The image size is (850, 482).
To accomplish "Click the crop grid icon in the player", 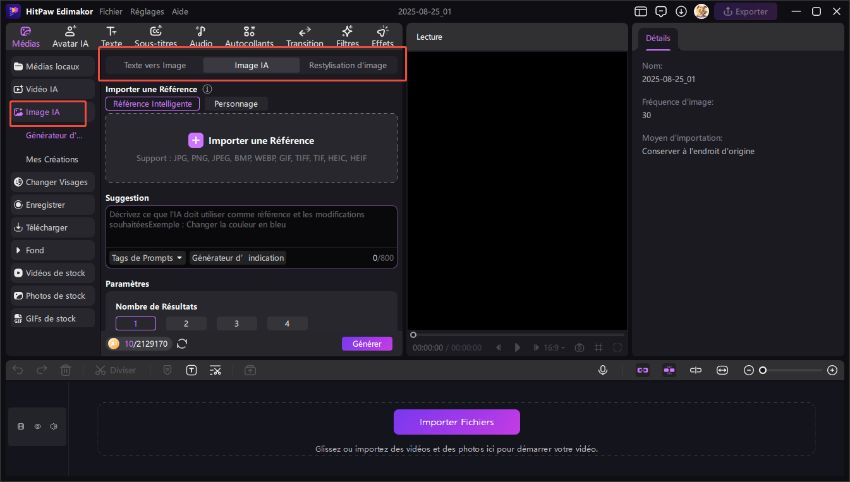I will (x=598, y=348).
